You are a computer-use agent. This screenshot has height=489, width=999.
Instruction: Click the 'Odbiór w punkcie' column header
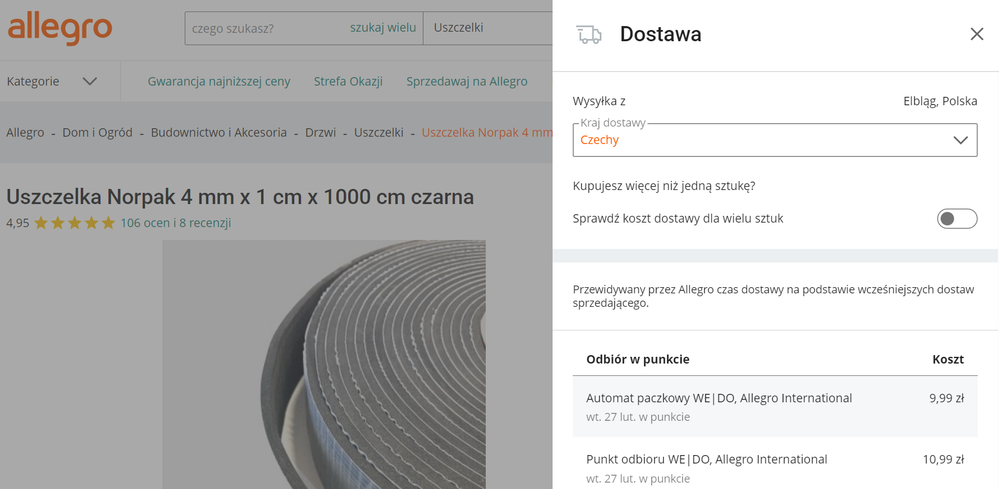point(638,359)
